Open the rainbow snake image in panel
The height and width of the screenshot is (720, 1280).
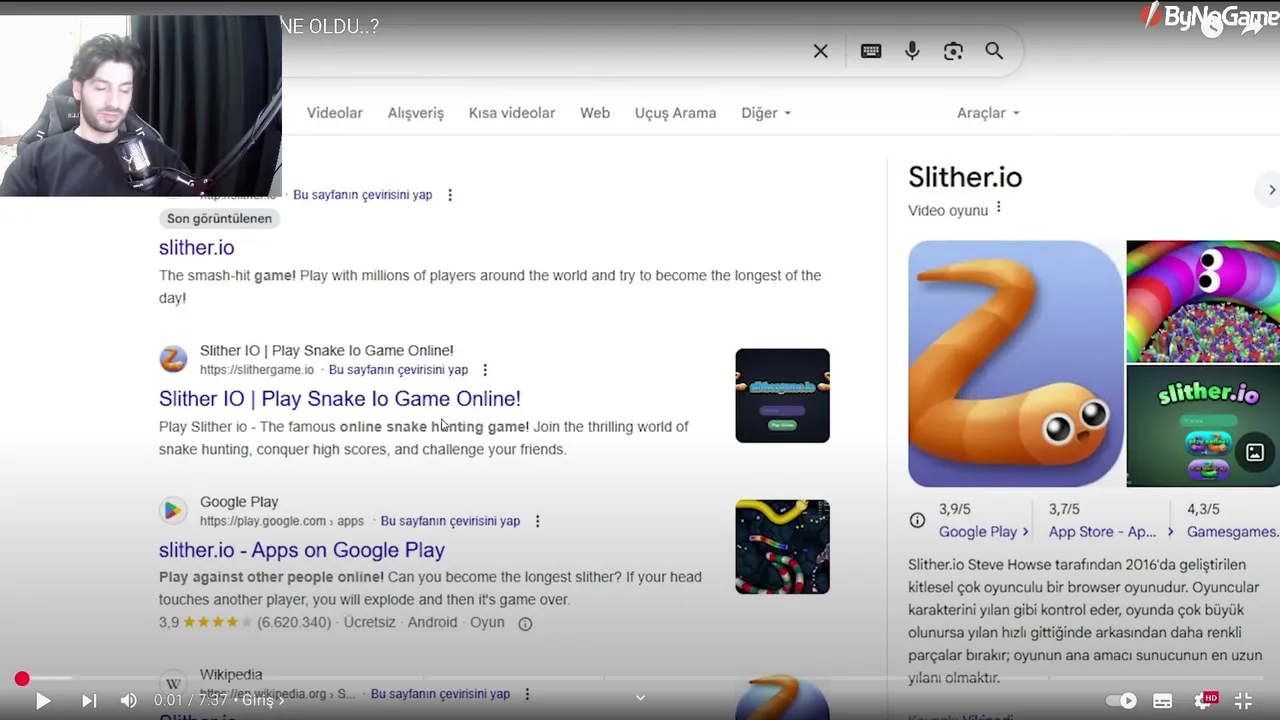pos(1203,301)
